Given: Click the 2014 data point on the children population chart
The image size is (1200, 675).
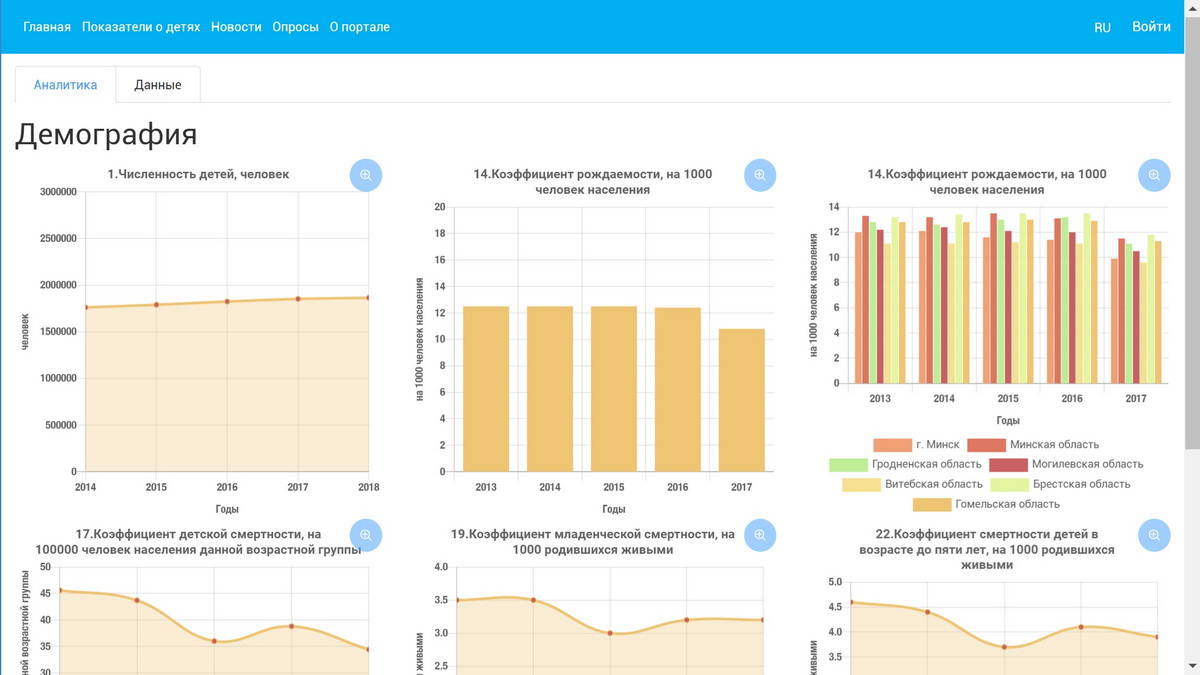Looking at the screenshot, I should click(x=86, y=308).
